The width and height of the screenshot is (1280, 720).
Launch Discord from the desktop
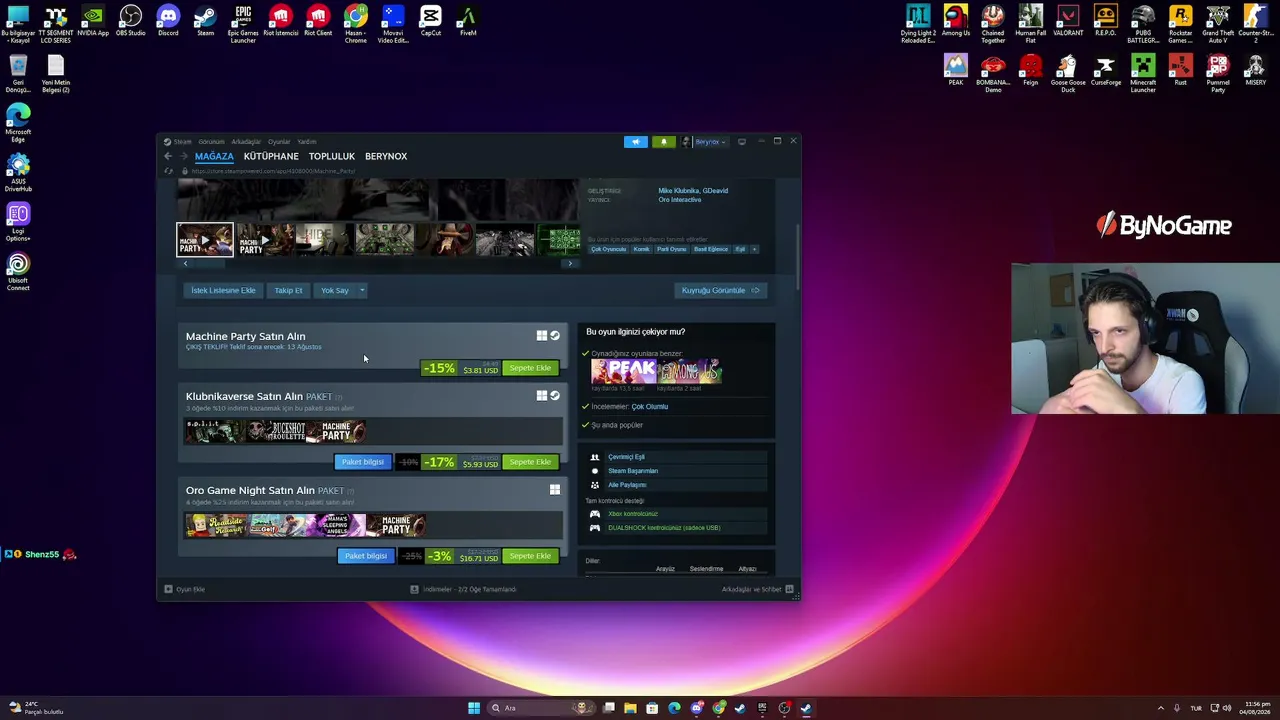click(x=168, y=20)
